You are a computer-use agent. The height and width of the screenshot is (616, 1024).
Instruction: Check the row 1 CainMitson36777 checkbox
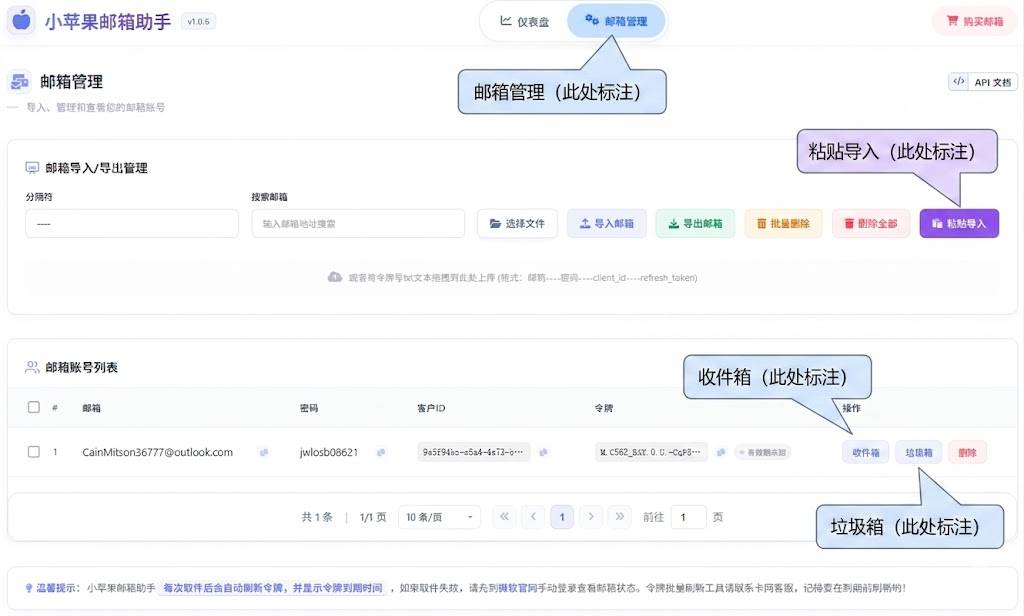tap(34, 451)
